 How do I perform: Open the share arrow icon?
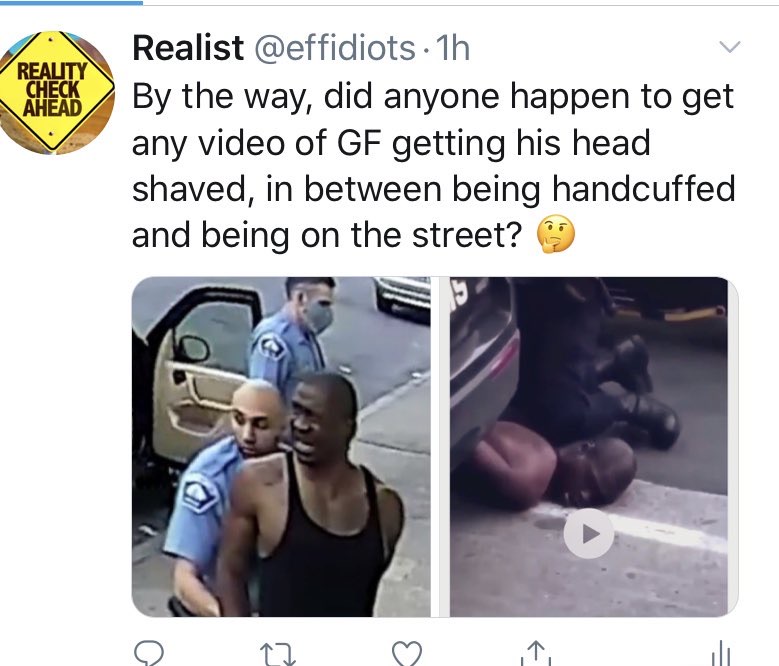tap(536, 653)
